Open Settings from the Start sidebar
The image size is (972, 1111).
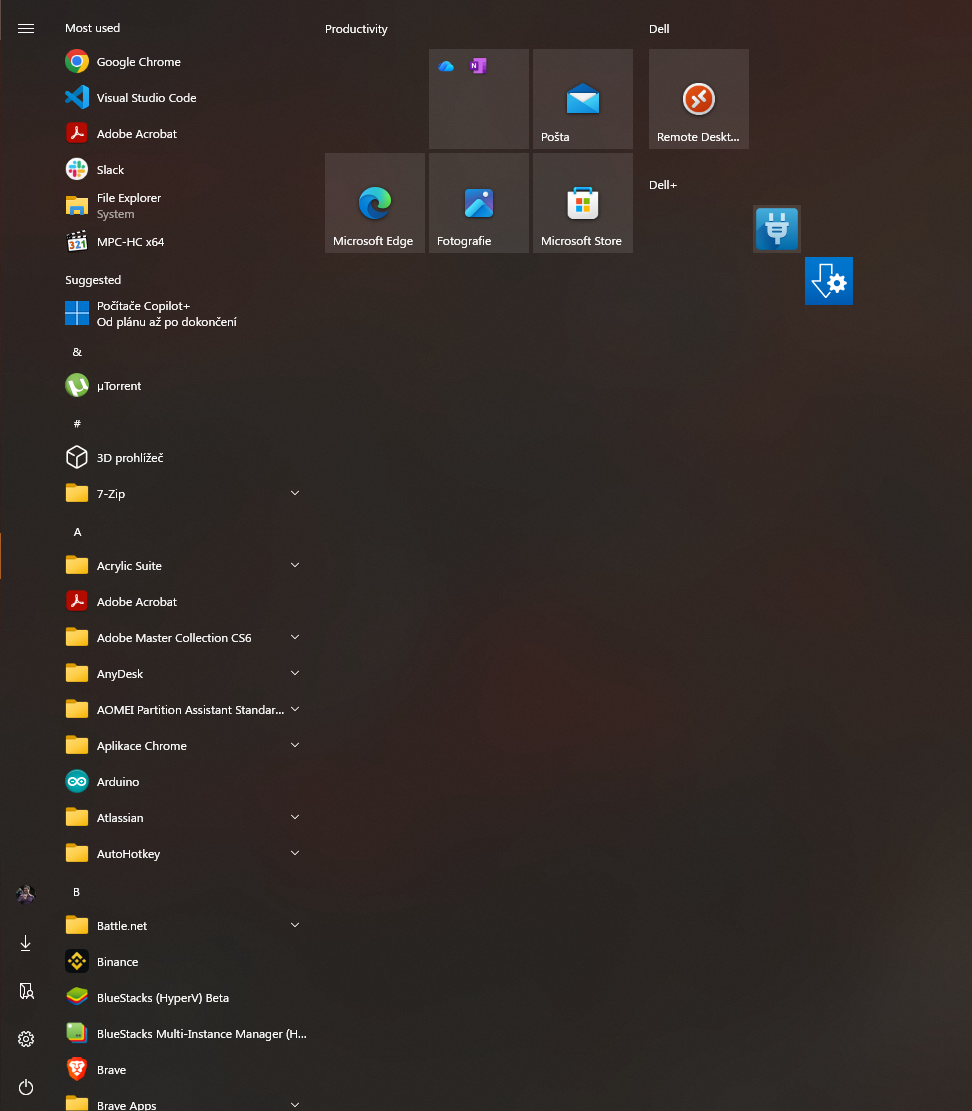[25, 1039]
